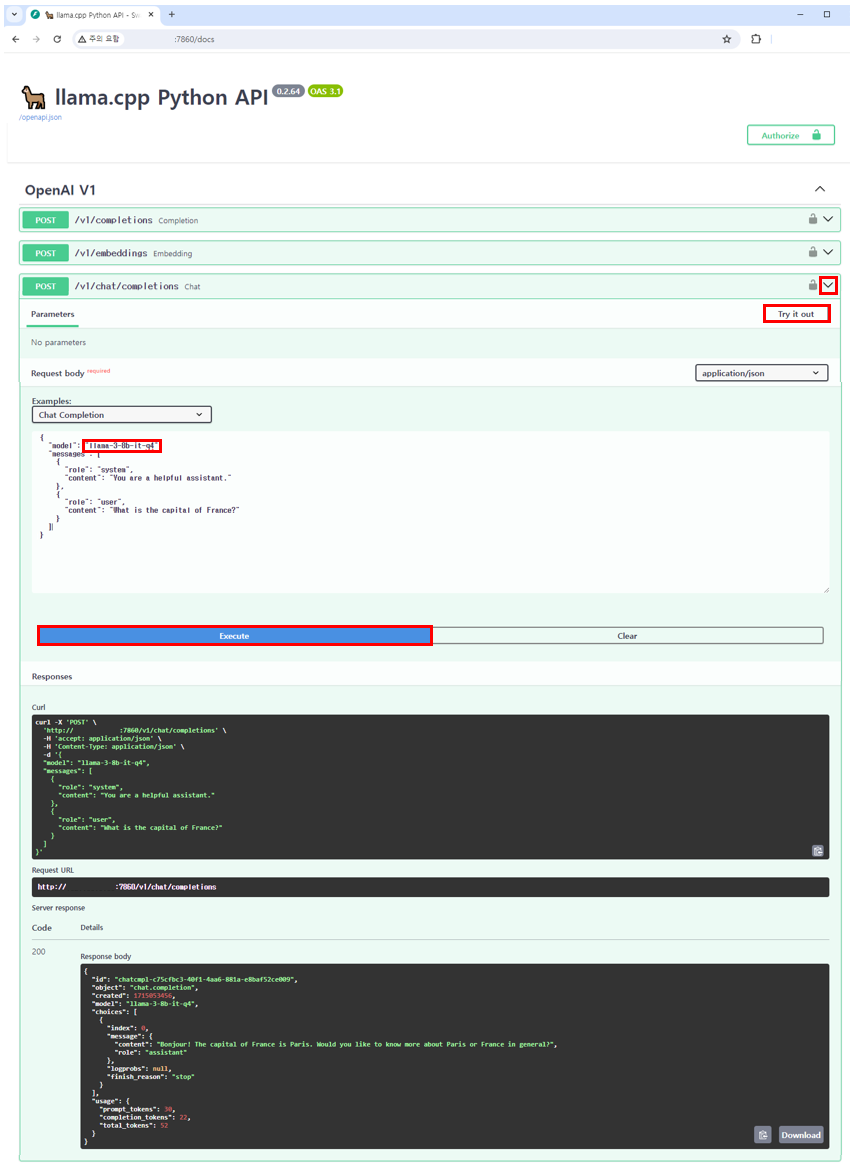This screenshot has width=850, height=1167.
Task: Click the POST badge of /v1/embeddings
Action: pyautogui.click(x=45, y=253)
